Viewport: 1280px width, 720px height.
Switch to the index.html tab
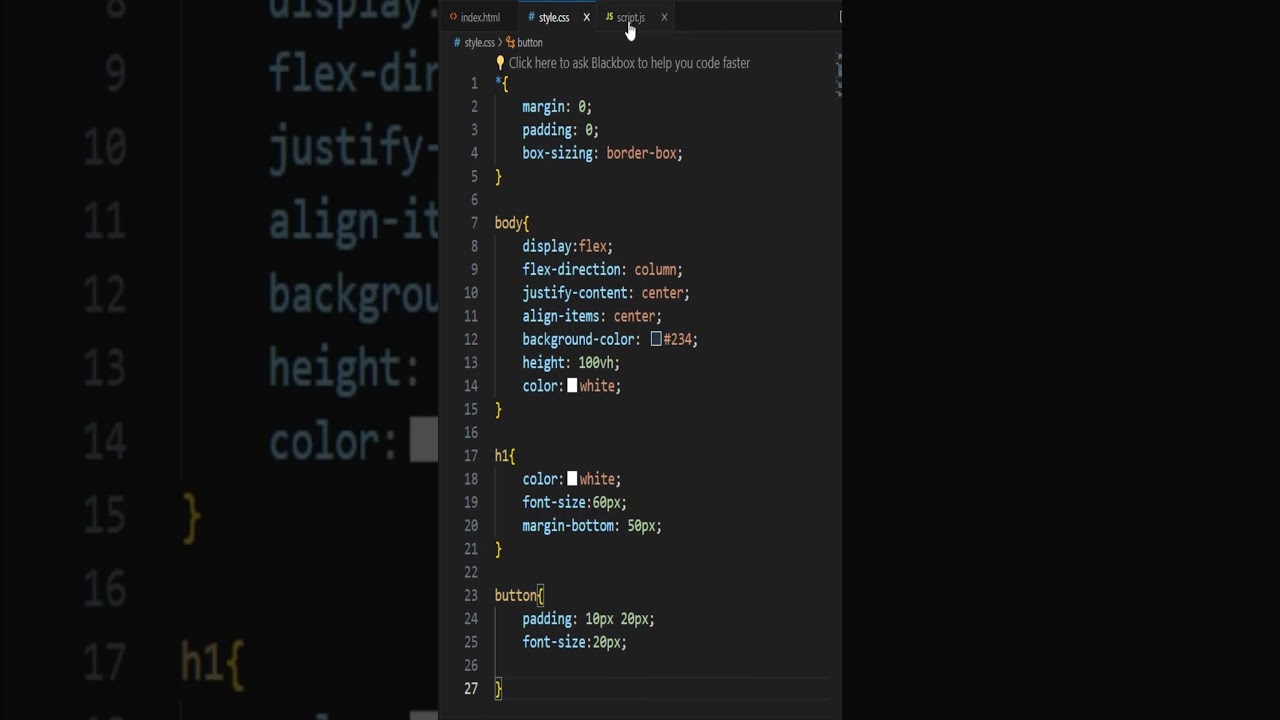[480, 17]
